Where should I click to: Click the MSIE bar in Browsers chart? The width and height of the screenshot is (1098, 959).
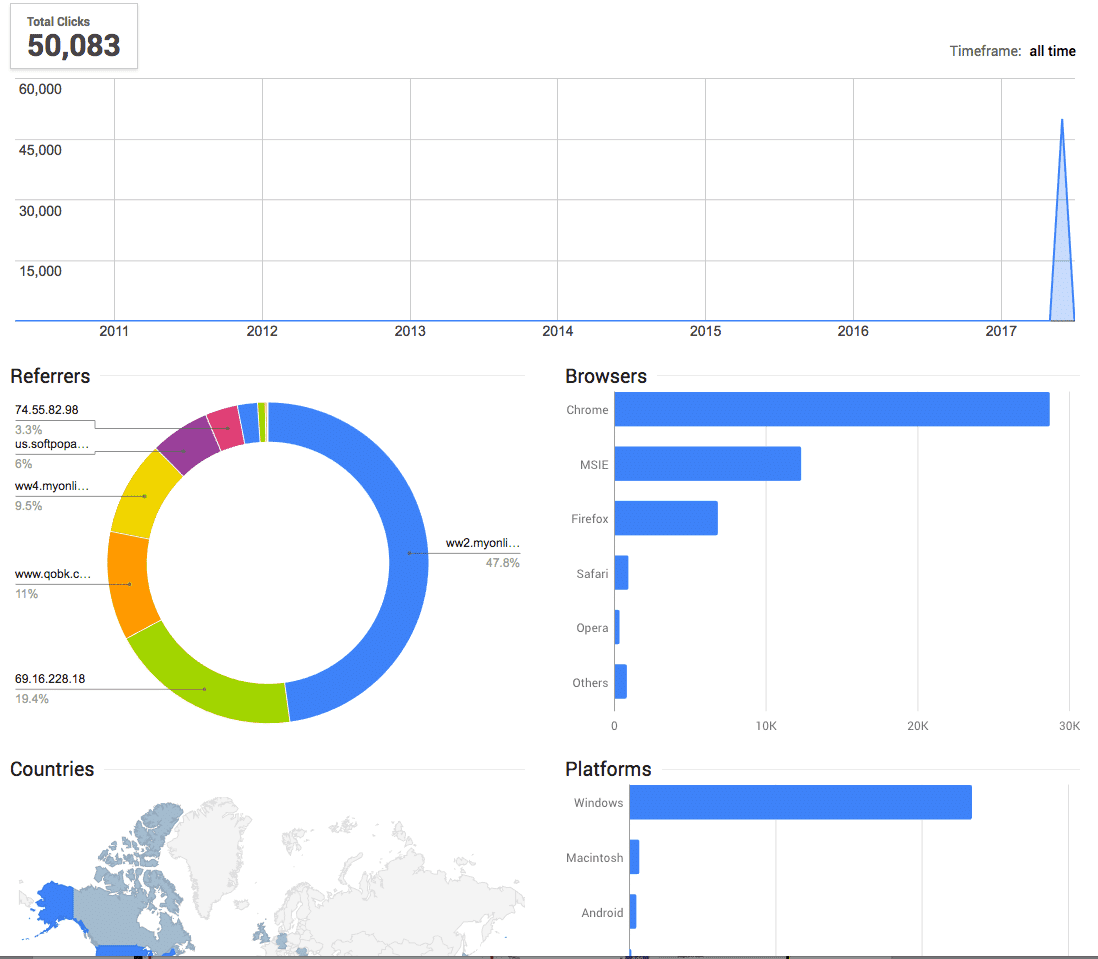pyautogui.click(x=707, y=464)
